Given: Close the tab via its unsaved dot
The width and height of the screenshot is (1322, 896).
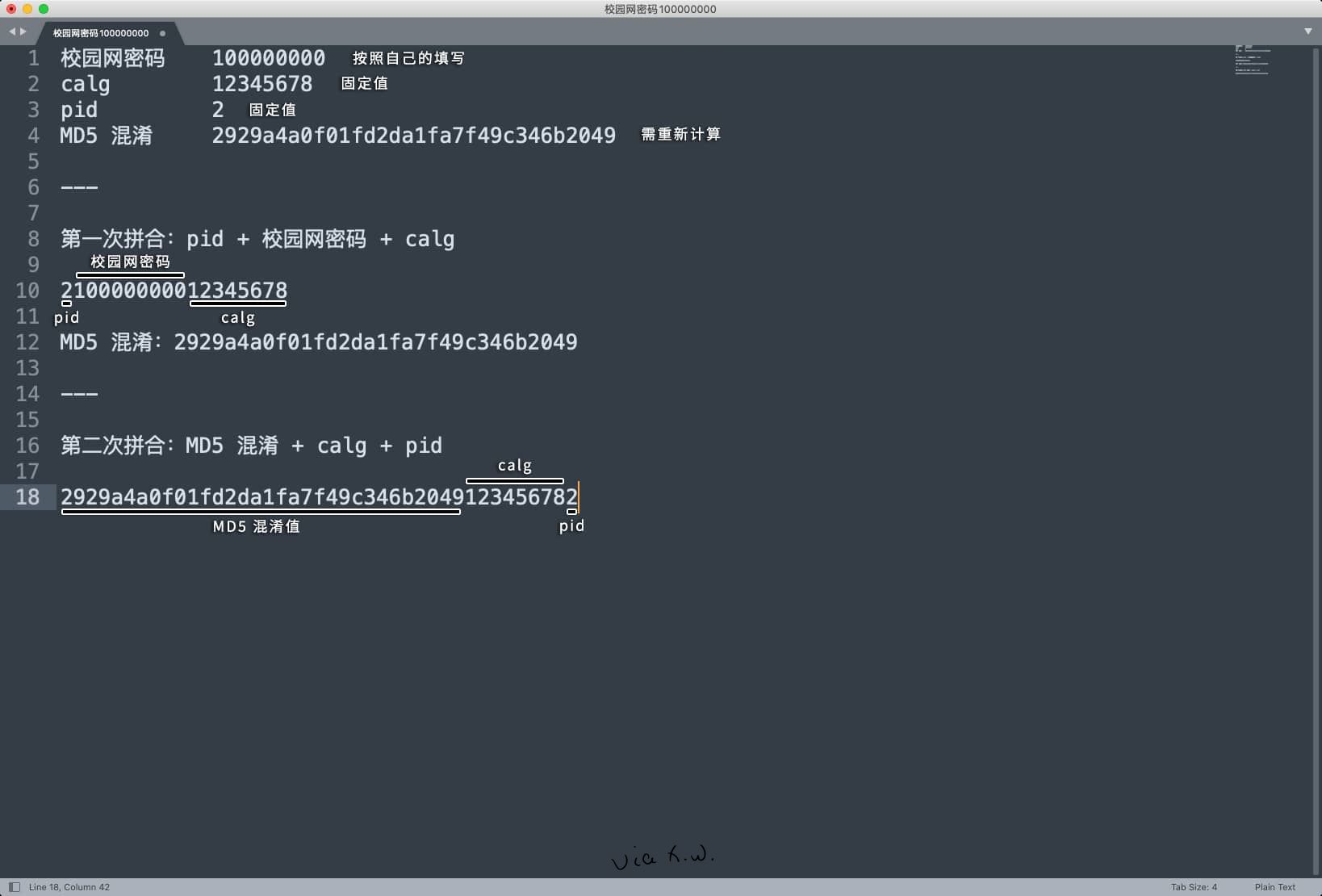Looking at the screenshot, I should tap(163, 33).
